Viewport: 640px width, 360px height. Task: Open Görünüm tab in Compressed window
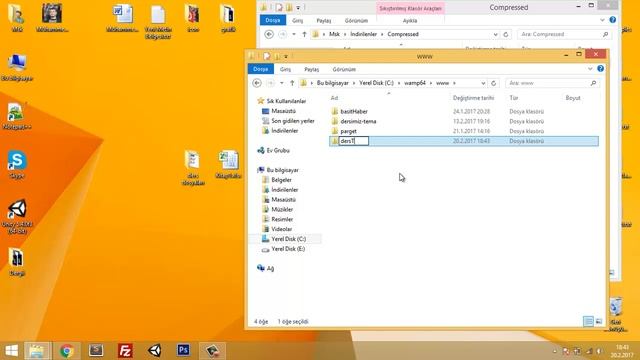(x=356, y=20)
